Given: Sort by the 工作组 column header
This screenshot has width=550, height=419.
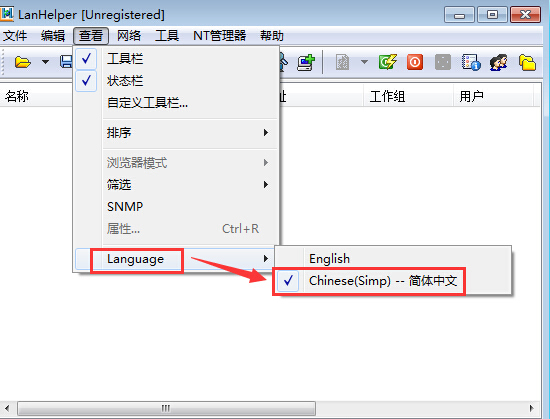Looking at the screenshot, I should pyautogui.click(x=408, y=96).
